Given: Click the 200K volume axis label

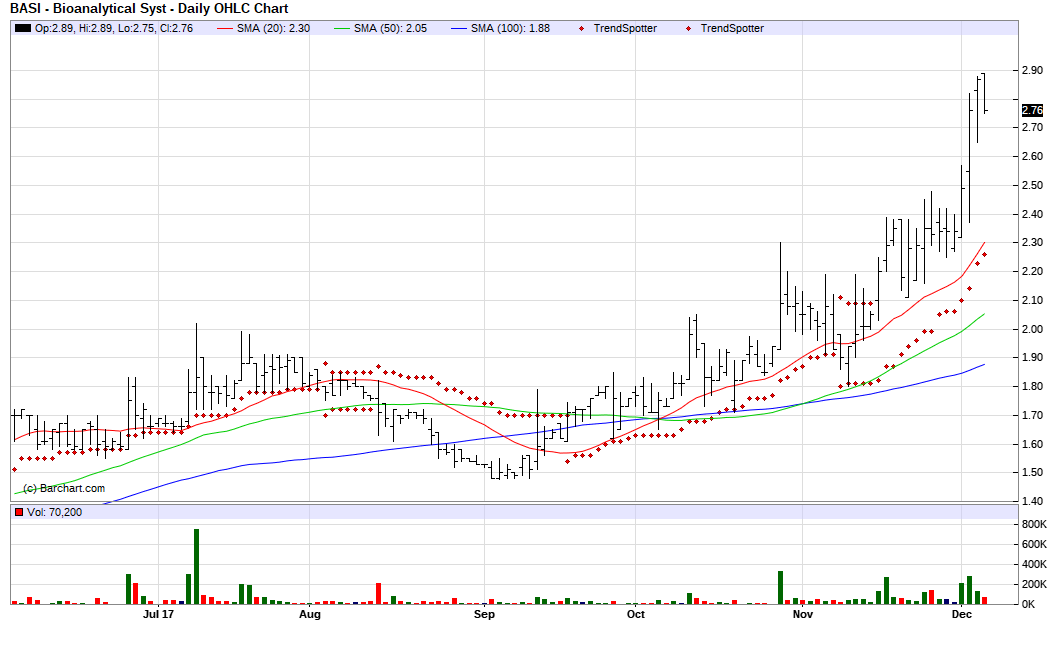Looking at the screenshot, I should coord(1034,584).
